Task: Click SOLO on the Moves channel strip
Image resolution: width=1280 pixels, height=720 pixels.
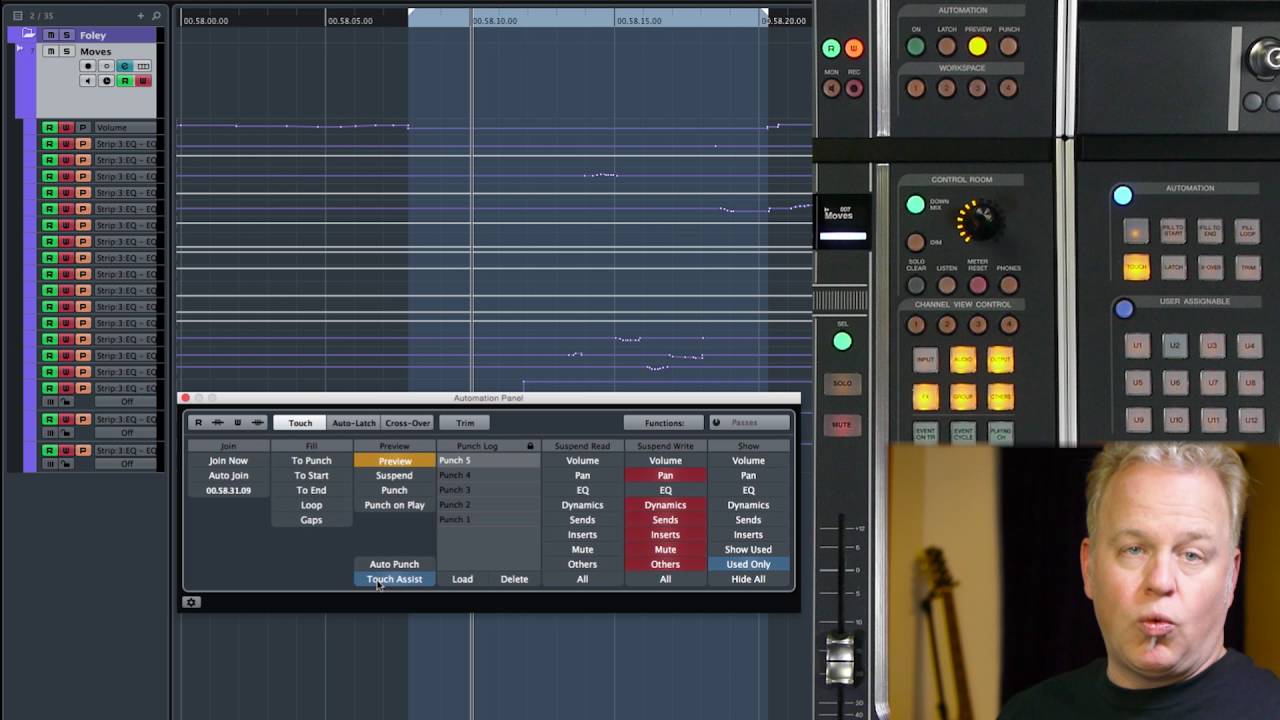Action: pos(842,383)
